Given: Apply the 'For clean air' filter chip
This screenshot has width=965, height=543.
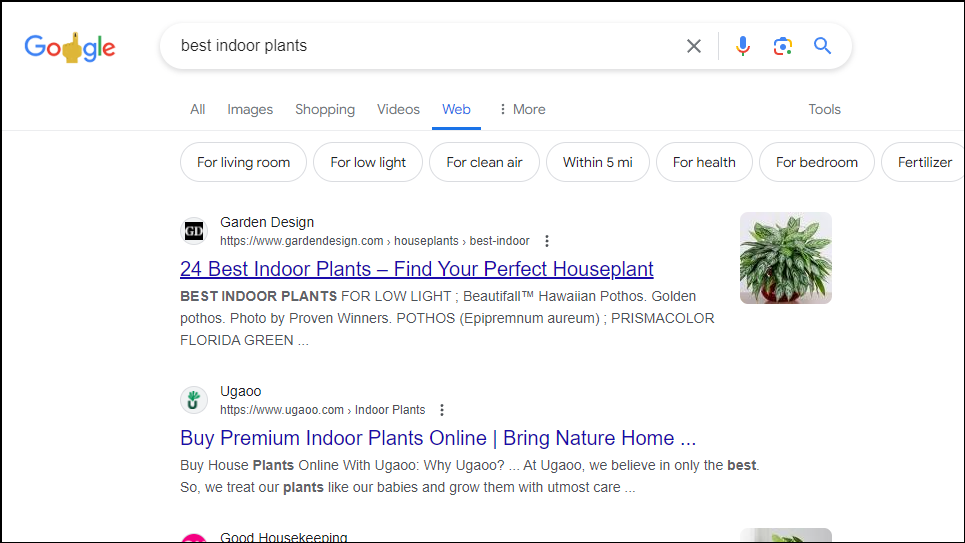Looking at the screenshot, I should click(484, 163).
